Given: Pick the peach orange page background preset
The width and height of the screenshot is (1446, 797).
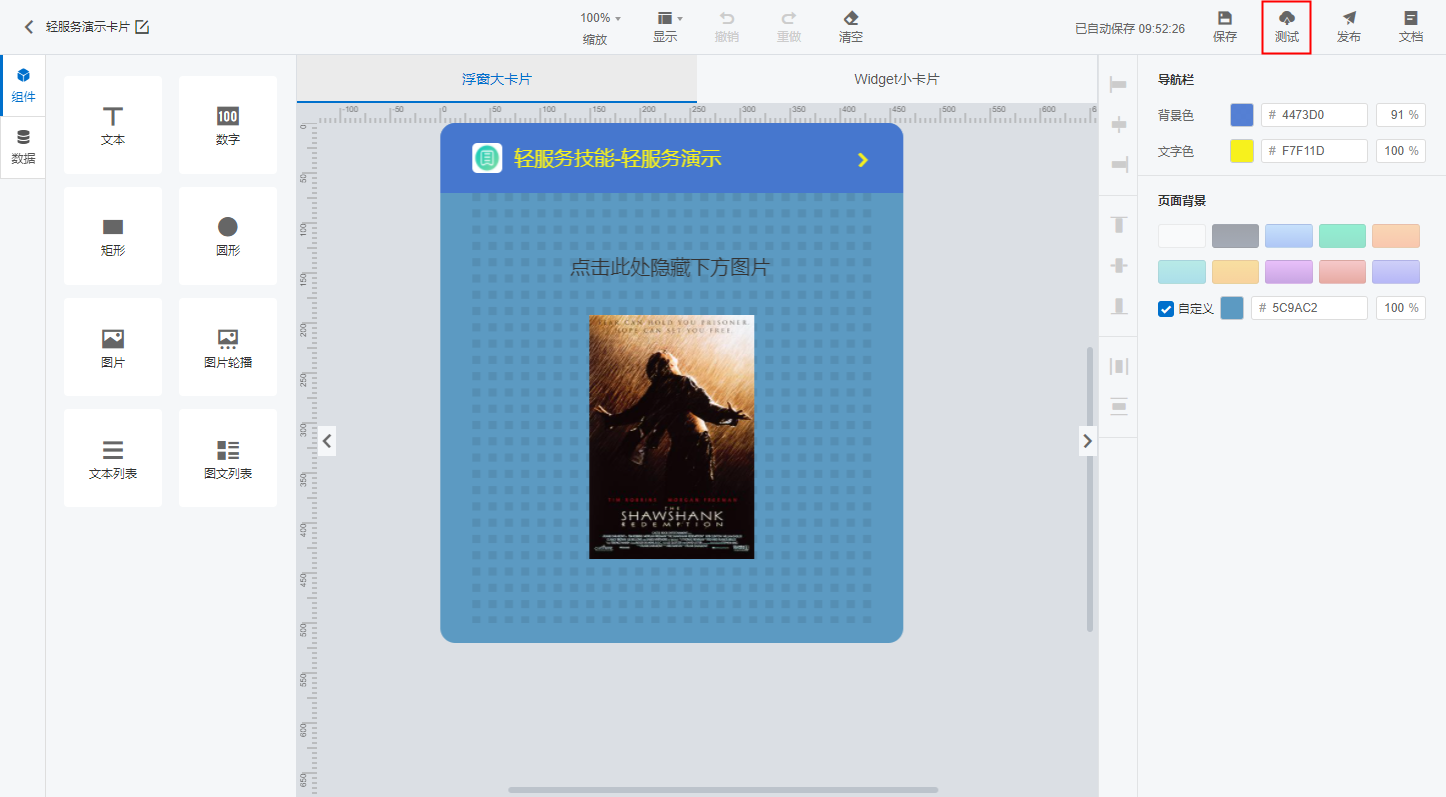Looking at the screenshot, I should point(1396,236).
